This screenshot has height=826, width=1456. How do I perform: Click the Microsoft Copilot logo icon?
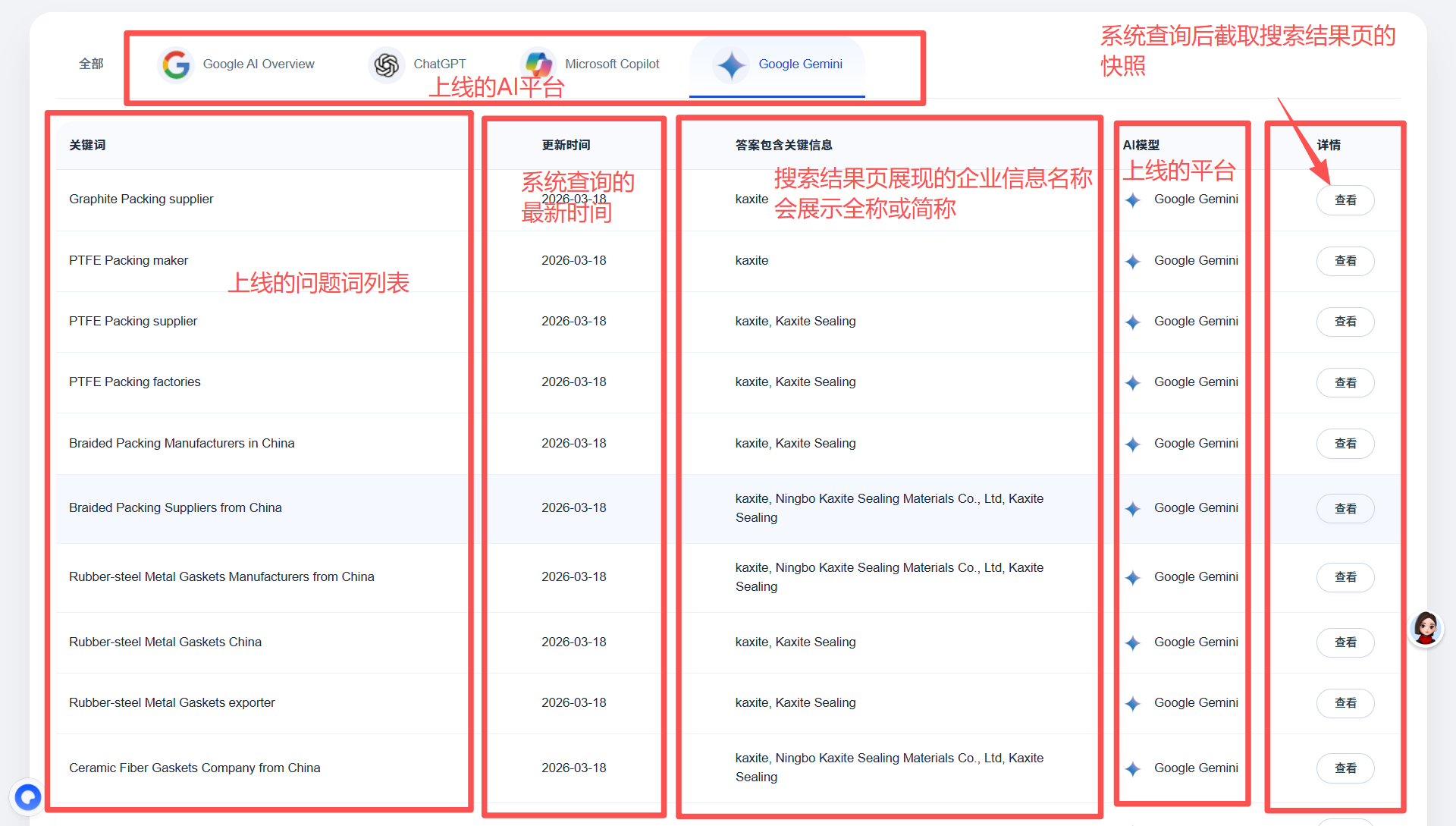(x=538, y=64)
